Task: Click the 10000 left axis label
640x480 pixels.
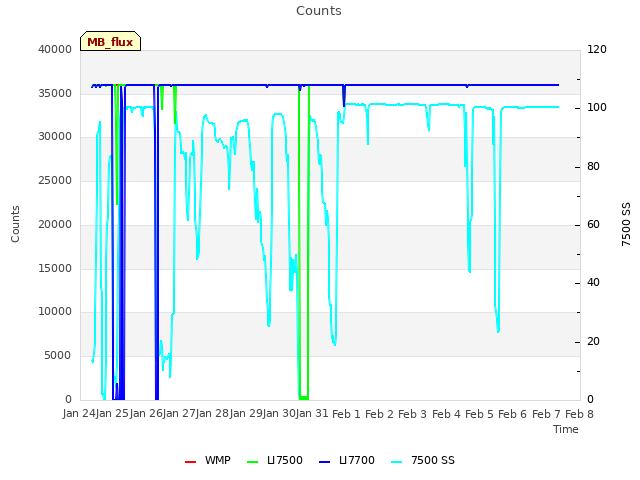Action: [x=55, y=311]
